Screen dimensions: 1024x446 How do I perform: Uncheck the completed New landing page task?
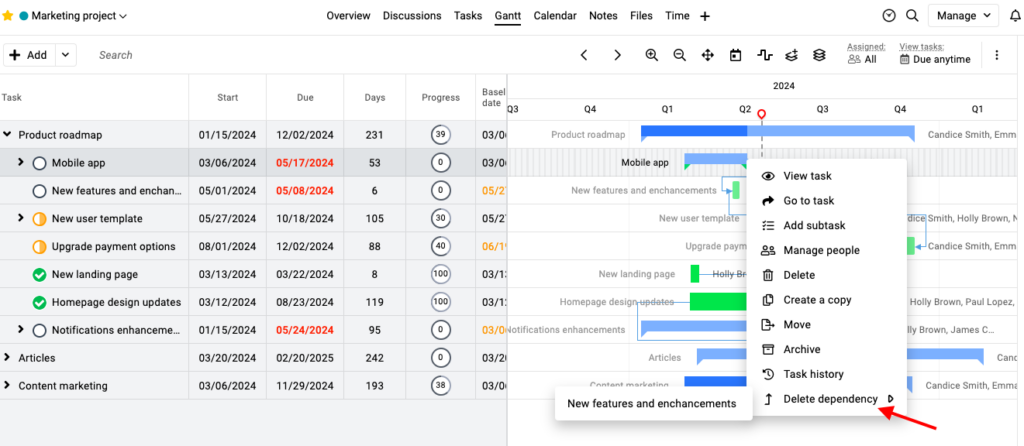[x=40, y=274]
